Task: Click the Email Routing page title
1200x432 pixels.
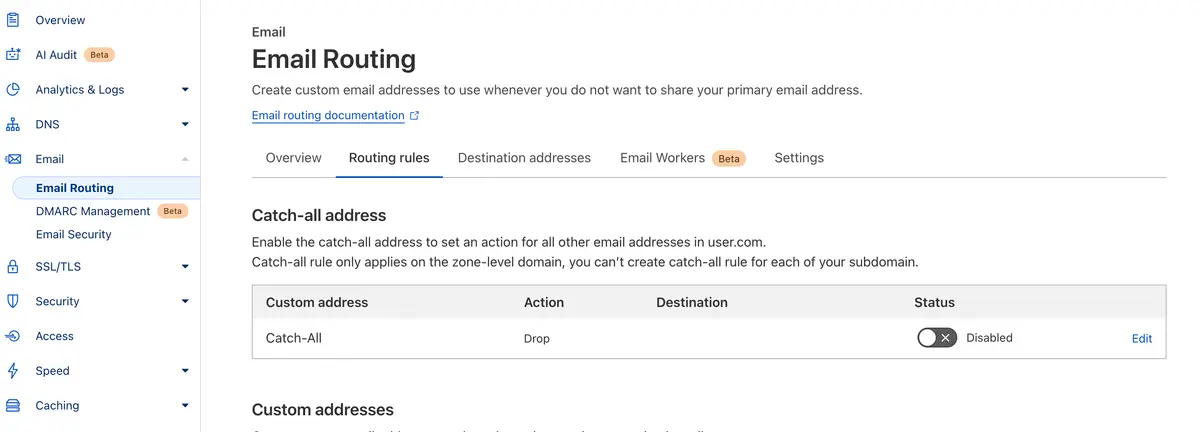Action: pos(334,60)
